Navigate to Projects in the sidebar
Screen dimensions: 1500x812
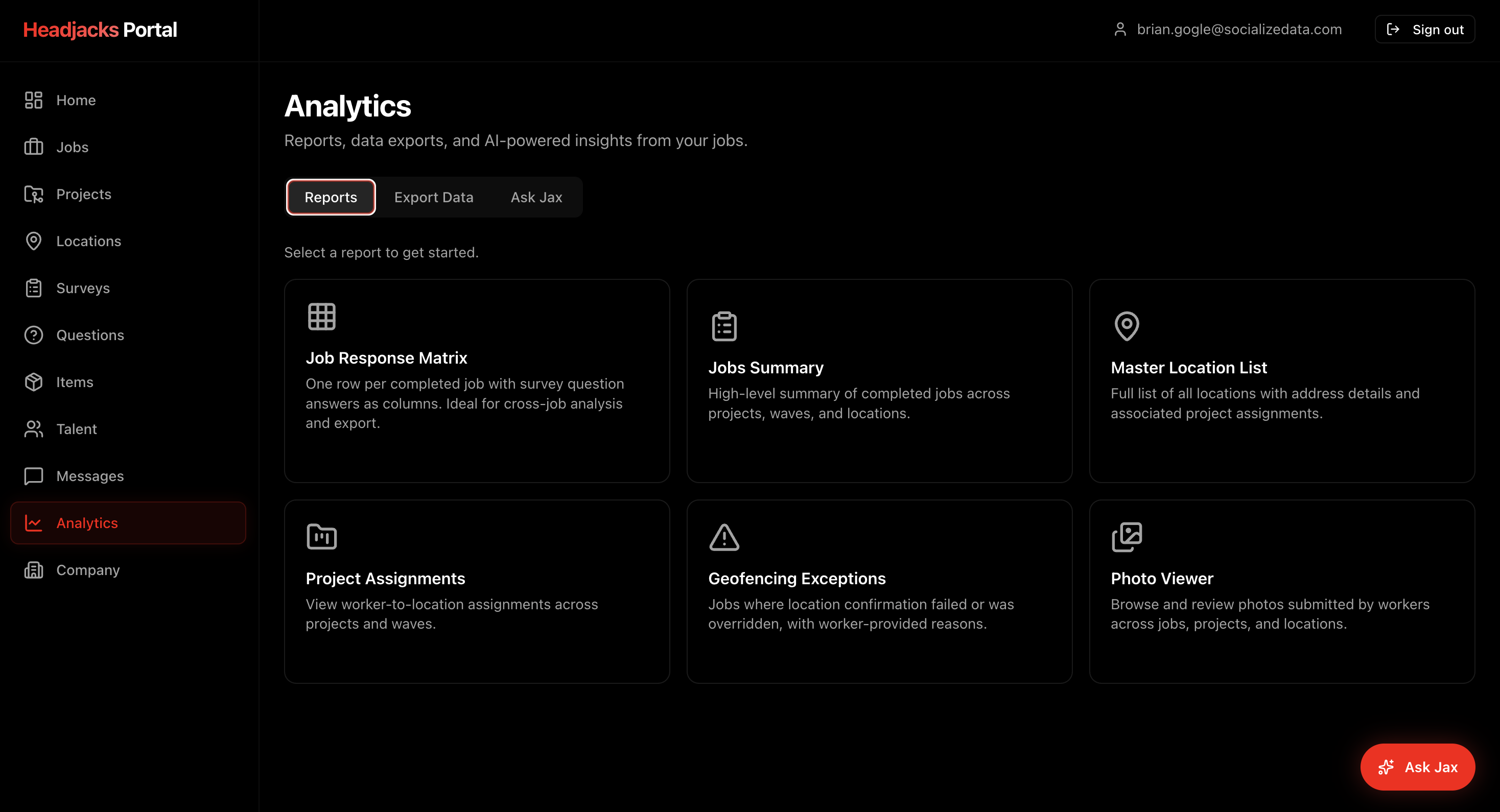click(x=128, y=195)
